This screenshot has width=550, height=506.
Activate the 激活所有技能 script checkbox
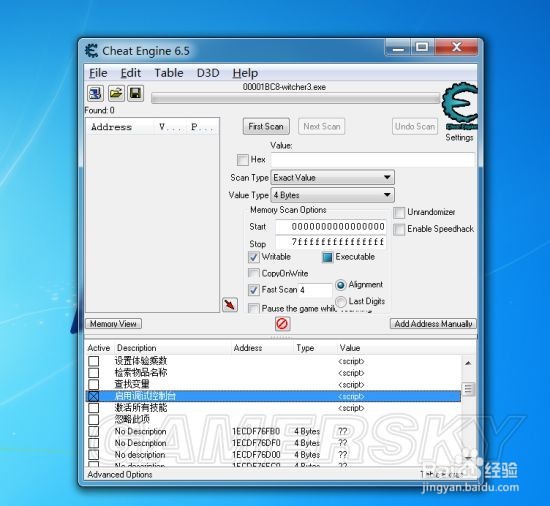pyautogui.click(x=94, y=408)
